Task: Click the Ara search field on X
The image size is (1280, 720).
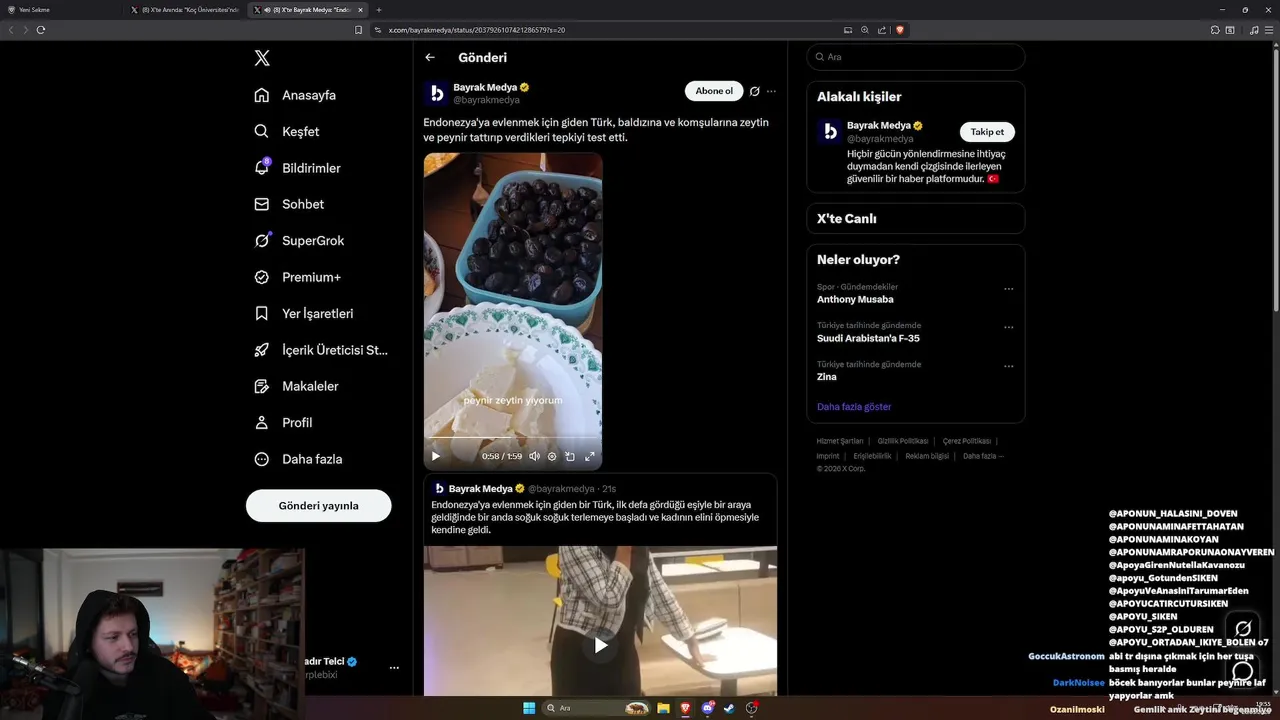Action: (x=916, y=57)
